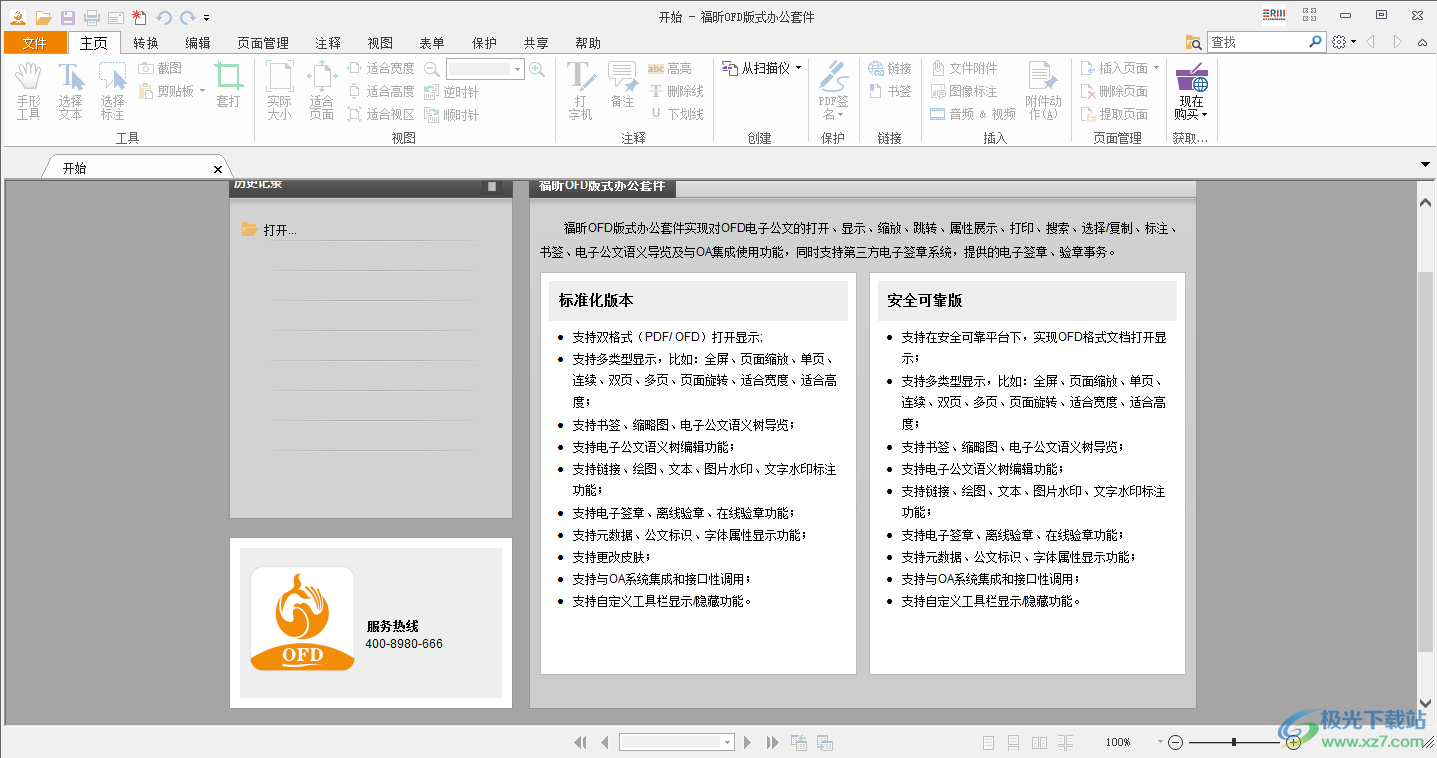This screenshot has width=1437, height=758.
Task: Click the zoom slider handle
Action: click(1234, 742)
